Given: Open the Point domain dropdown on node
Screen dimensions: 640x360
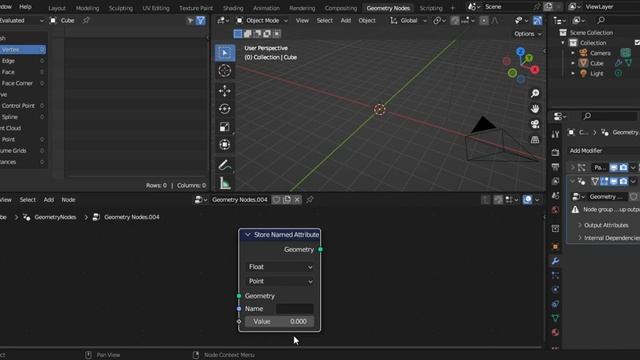Looking at the screenshot, I should [280, 281].
